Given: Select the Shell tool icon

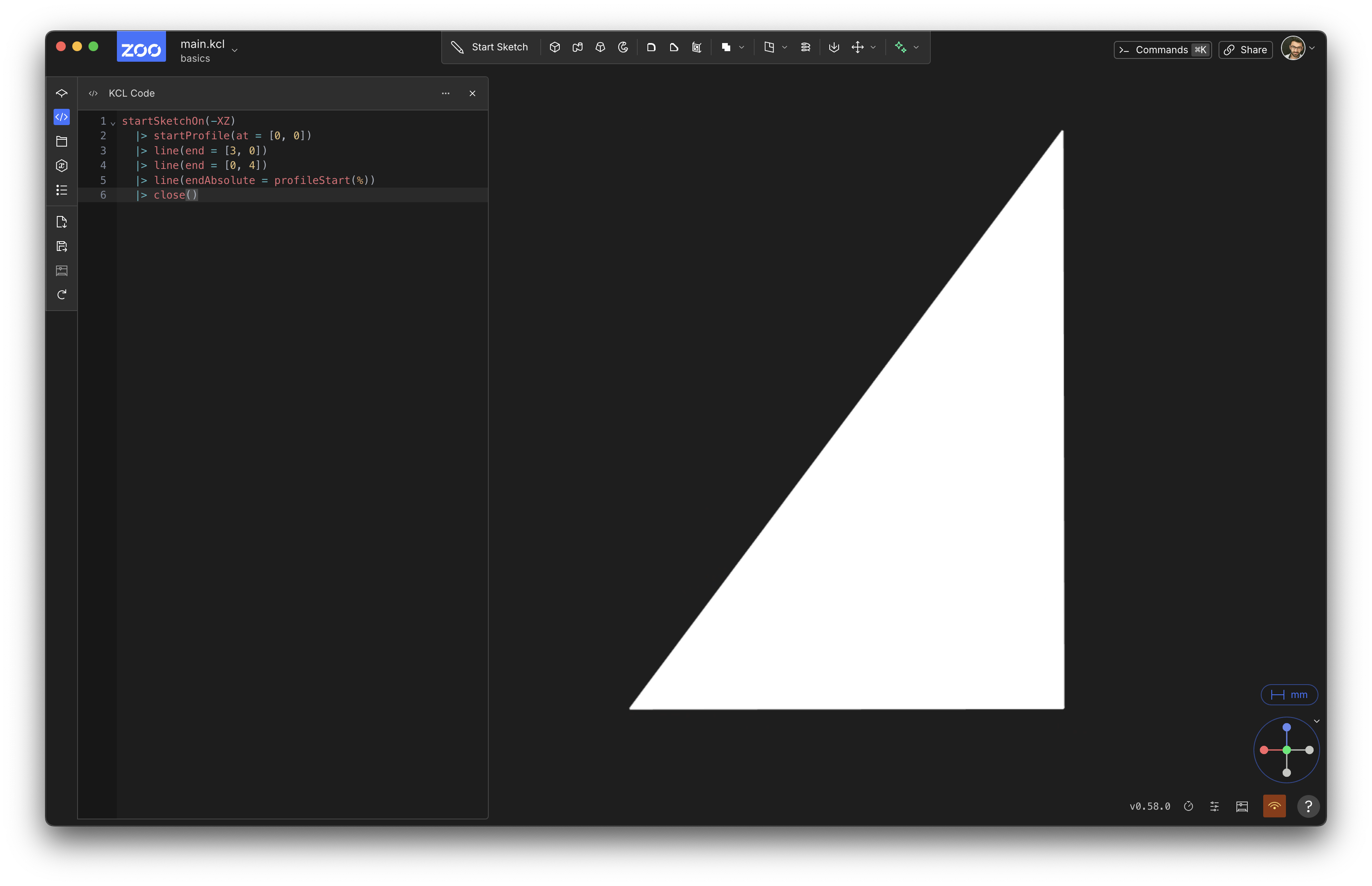Looking at the screenshot, I should 697,47.
